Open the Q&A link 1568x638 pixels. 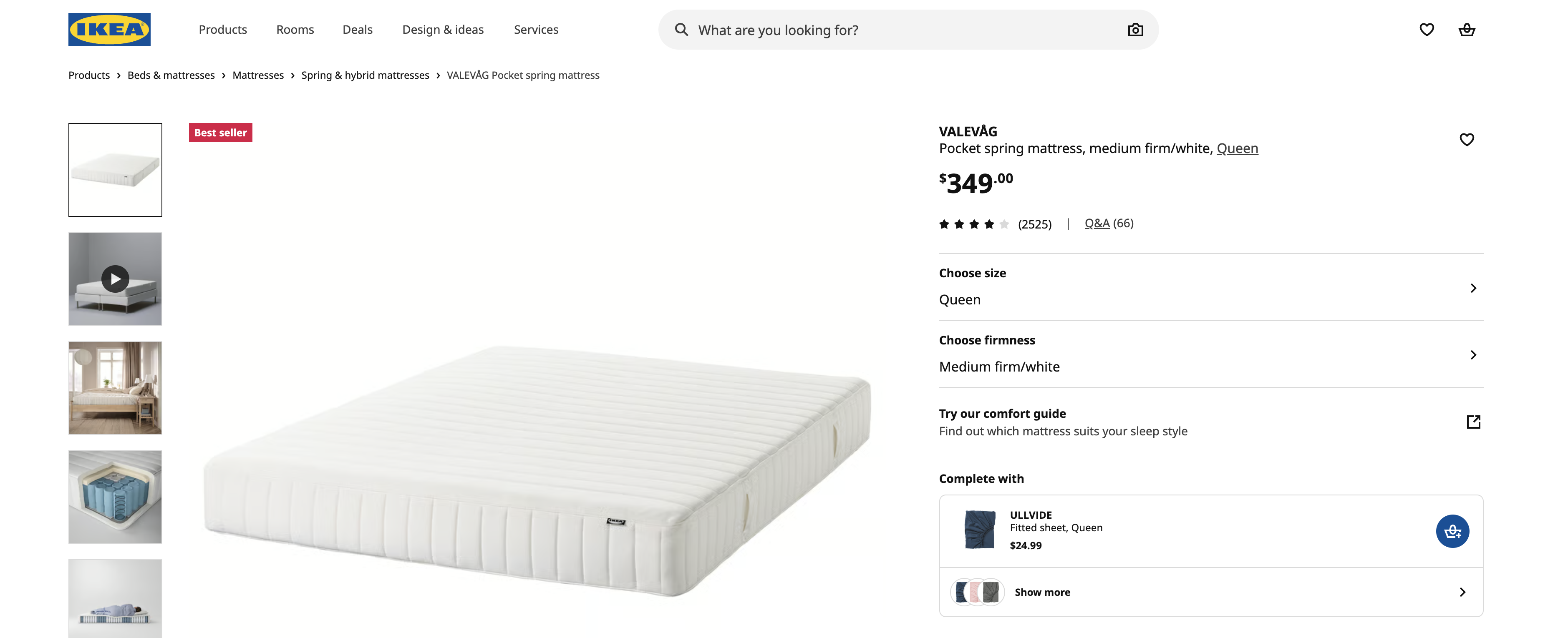click(1097, 223)
